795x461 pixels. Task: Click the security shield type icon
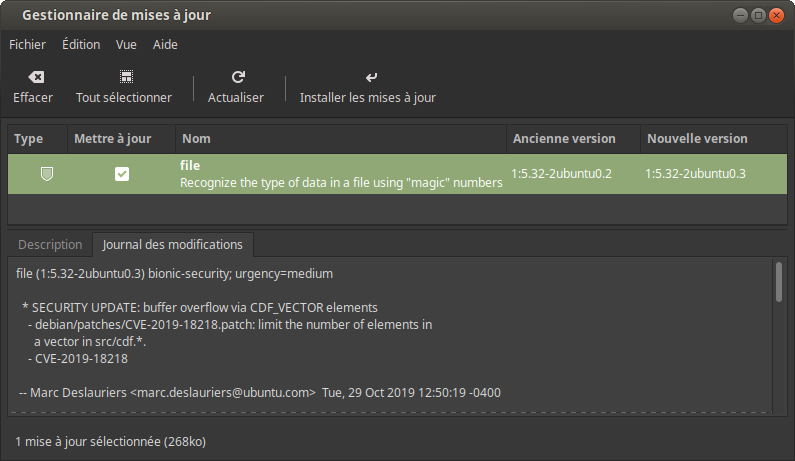[47, 174]
